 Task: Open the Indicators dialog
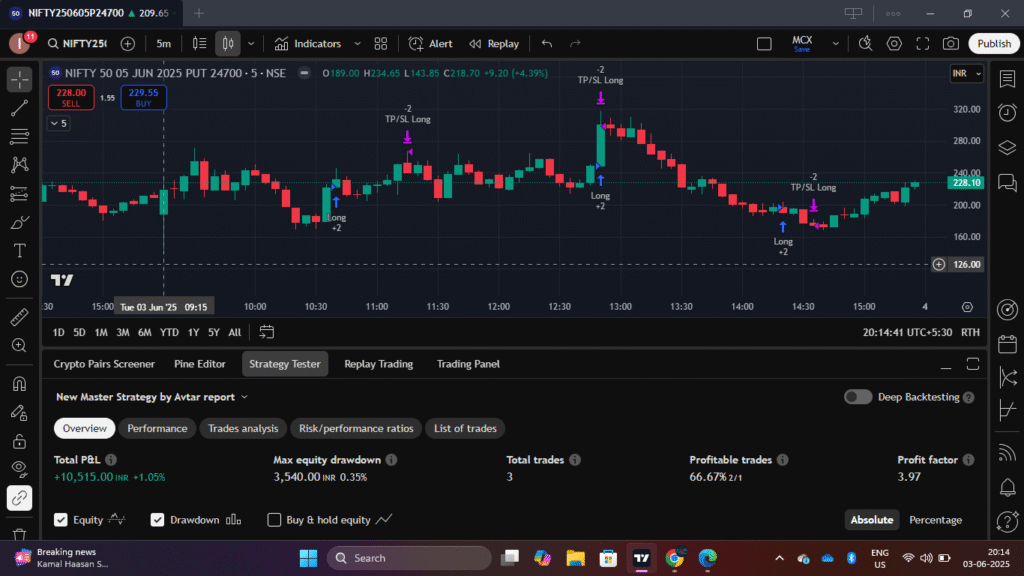click(x=308, y=44)
